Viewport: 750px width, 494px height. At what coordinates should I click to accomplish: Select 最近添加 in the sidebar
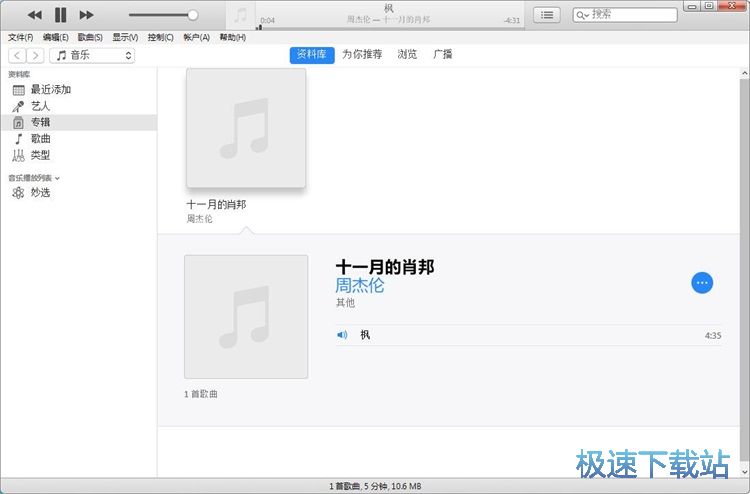point(78,89)
